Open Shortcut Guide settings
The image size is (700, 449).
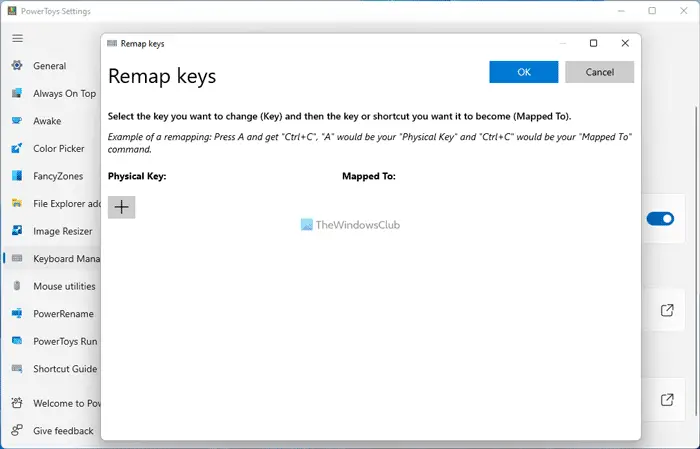click(65, 369)
